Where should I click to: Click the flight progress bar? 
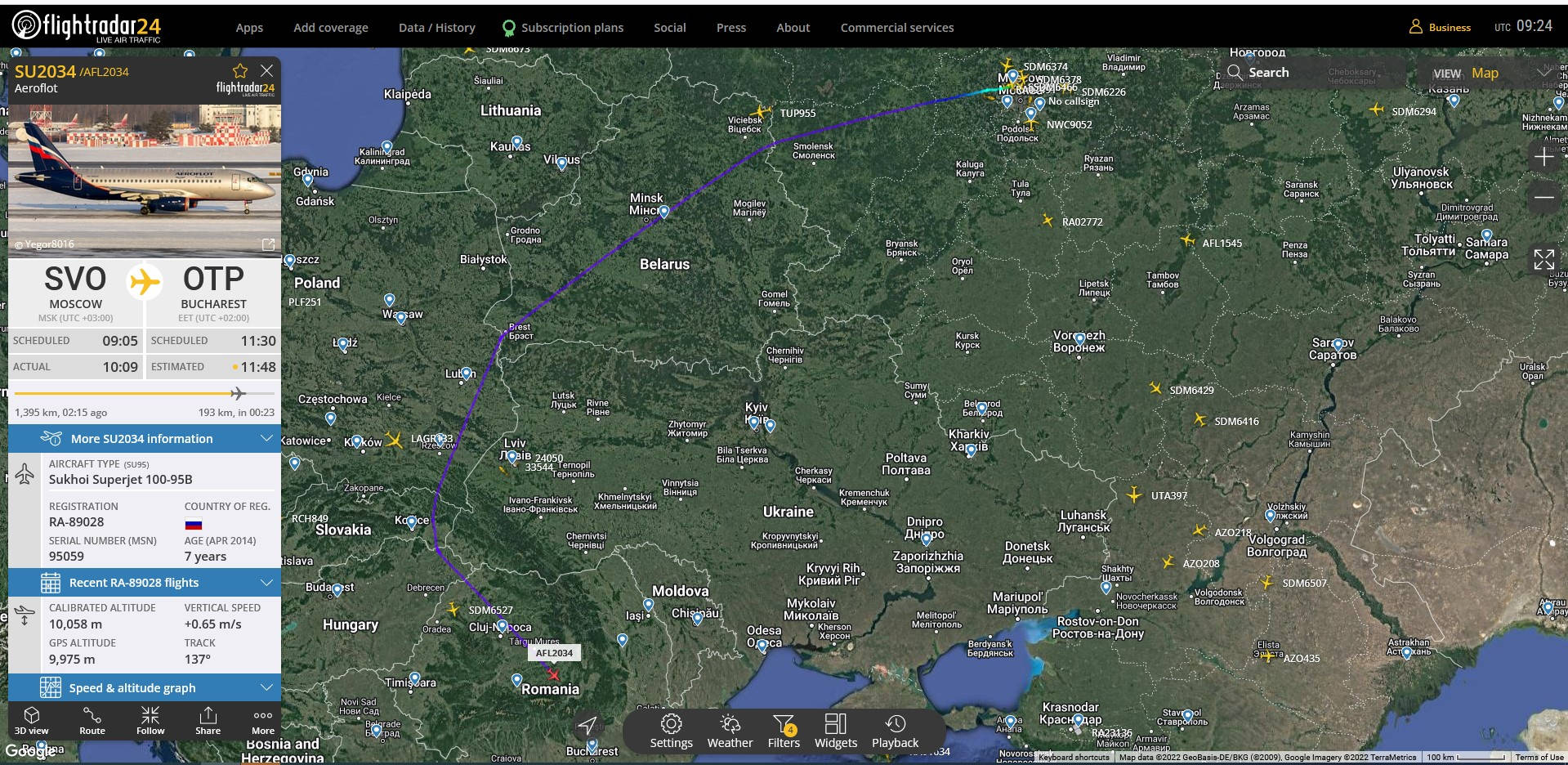[145, 394]
